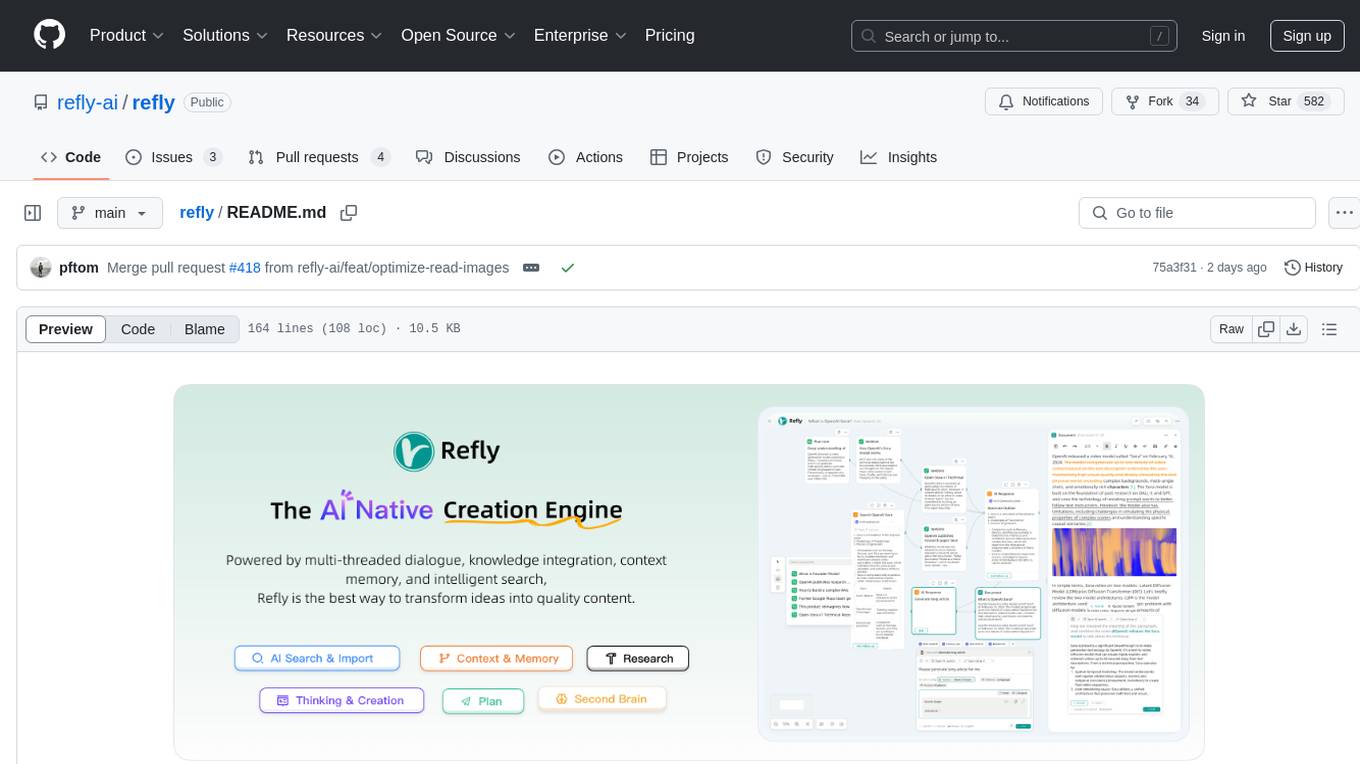This screenshot has width=1360, height=764.
Task: Download the raw file
Action: 1293,329
